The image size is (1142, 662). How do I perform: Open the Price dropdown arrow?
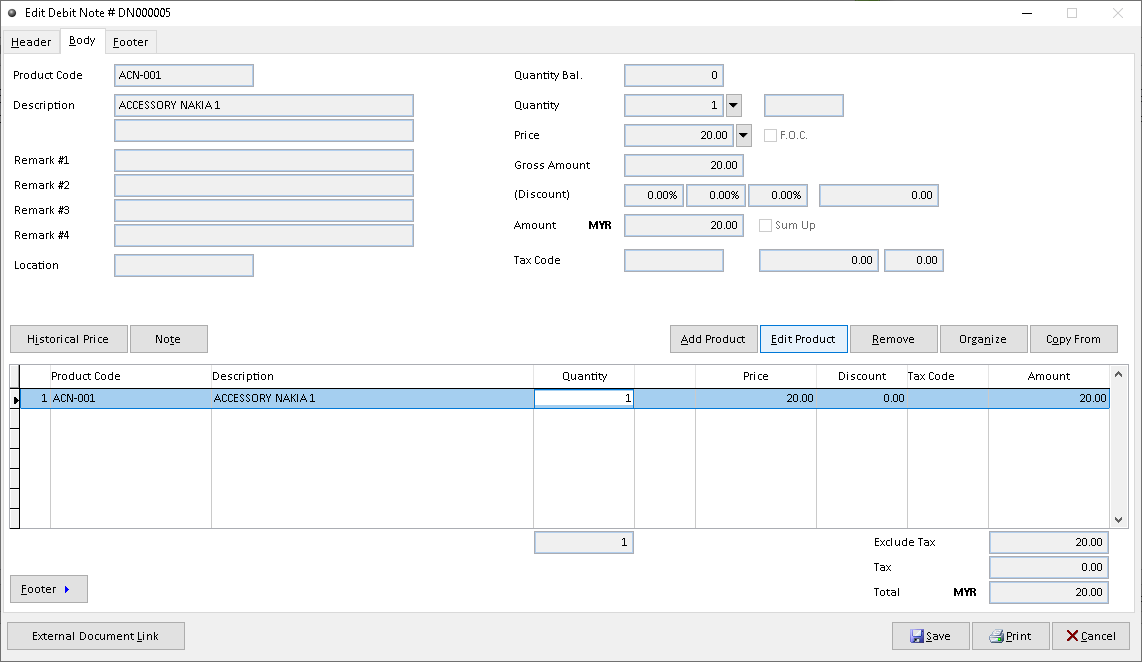[743, 135]
